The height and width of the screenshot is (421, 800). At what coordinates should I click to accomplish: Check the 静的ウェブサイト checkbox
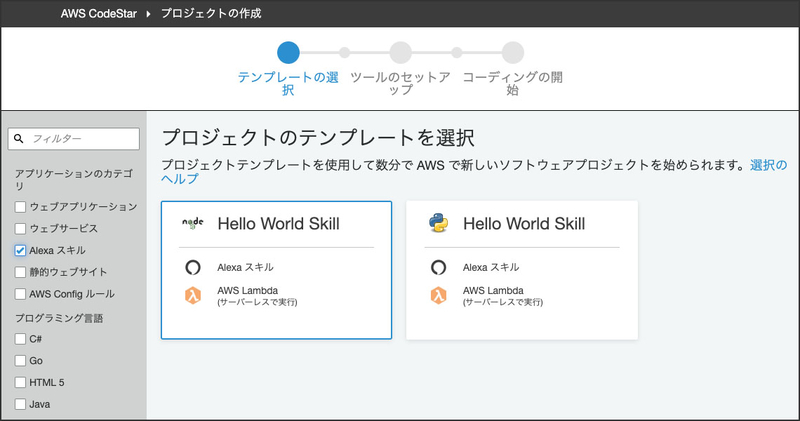point(20,272)
